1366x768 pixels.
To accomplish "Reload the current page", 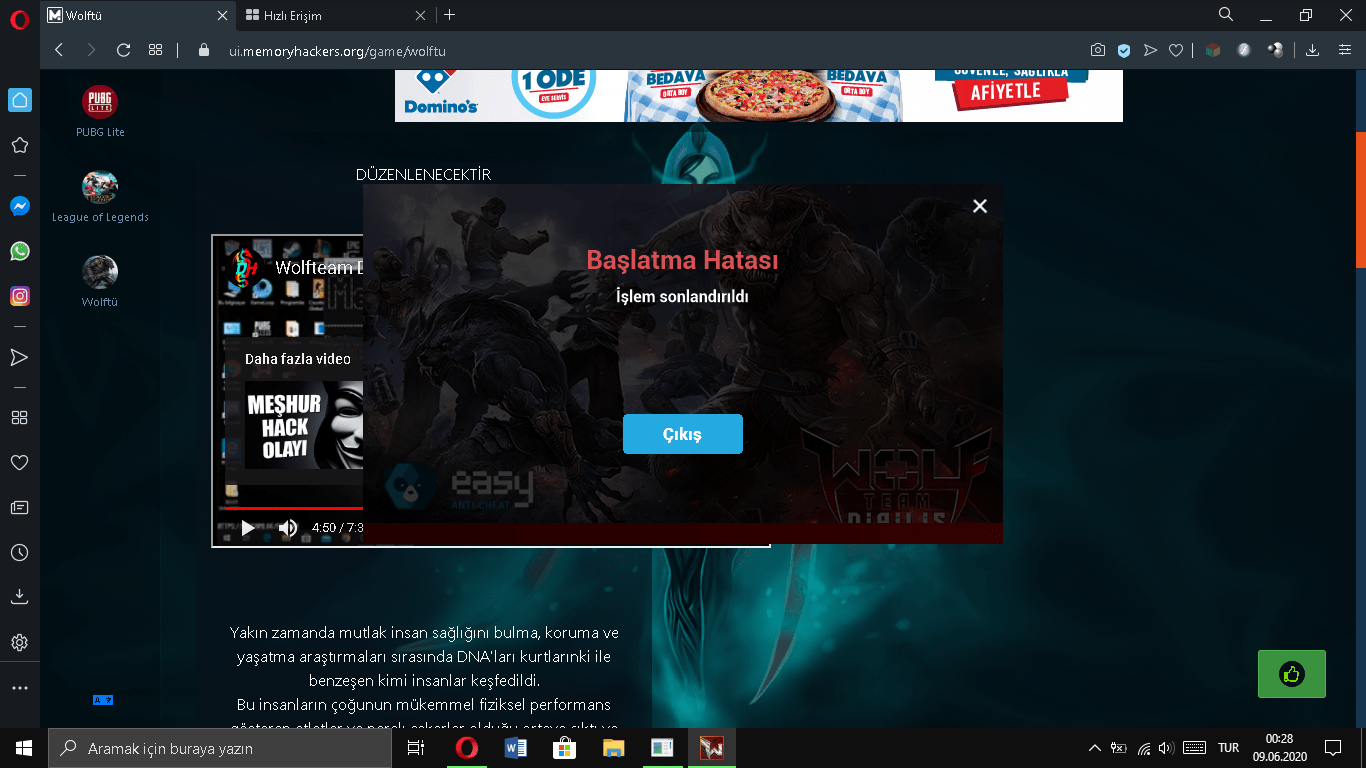I will [124, 50].
